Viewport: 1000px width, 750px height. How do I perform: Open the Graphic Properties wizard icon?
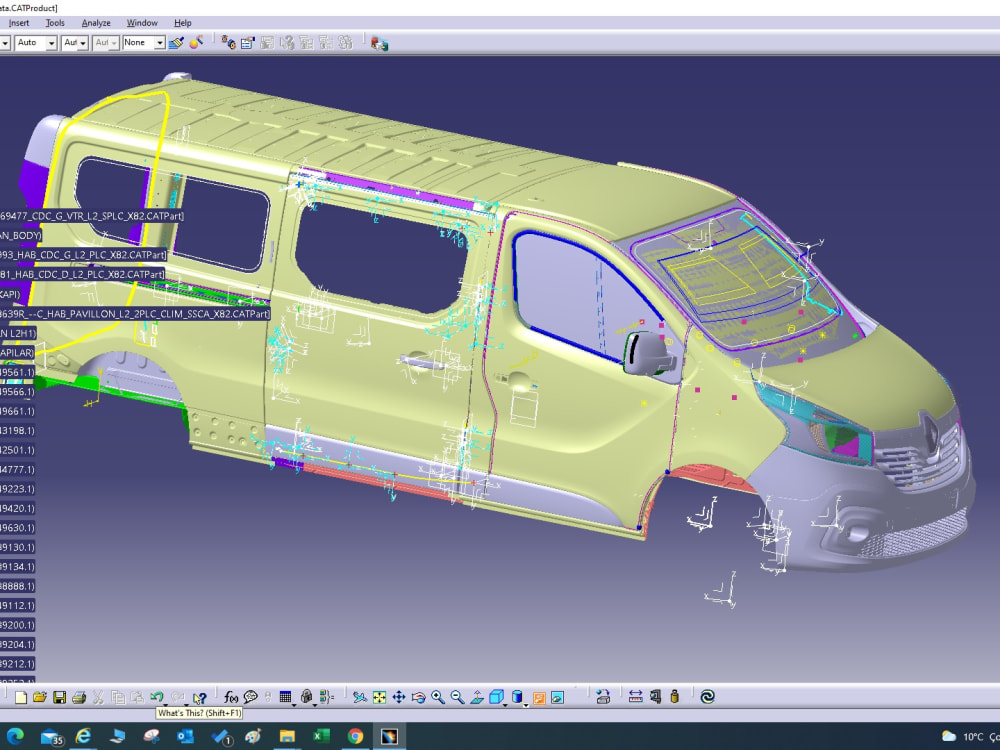click(x=196, y=43)
